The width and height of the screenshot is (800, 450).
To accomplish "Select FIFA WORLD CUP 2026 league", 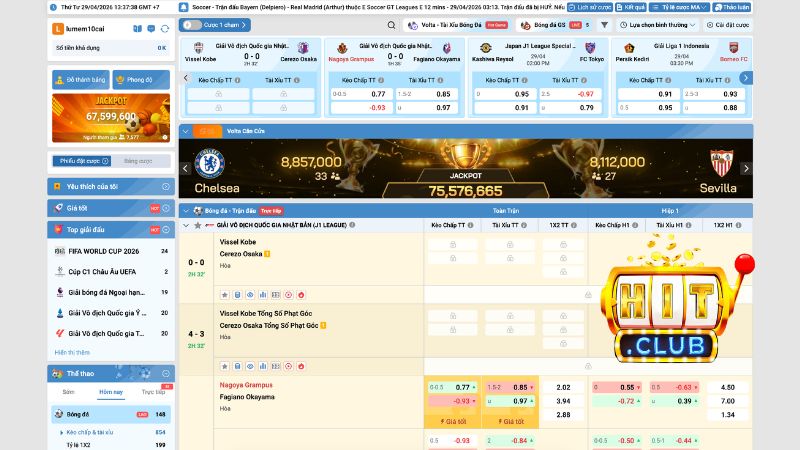I will tap(111, 251).
